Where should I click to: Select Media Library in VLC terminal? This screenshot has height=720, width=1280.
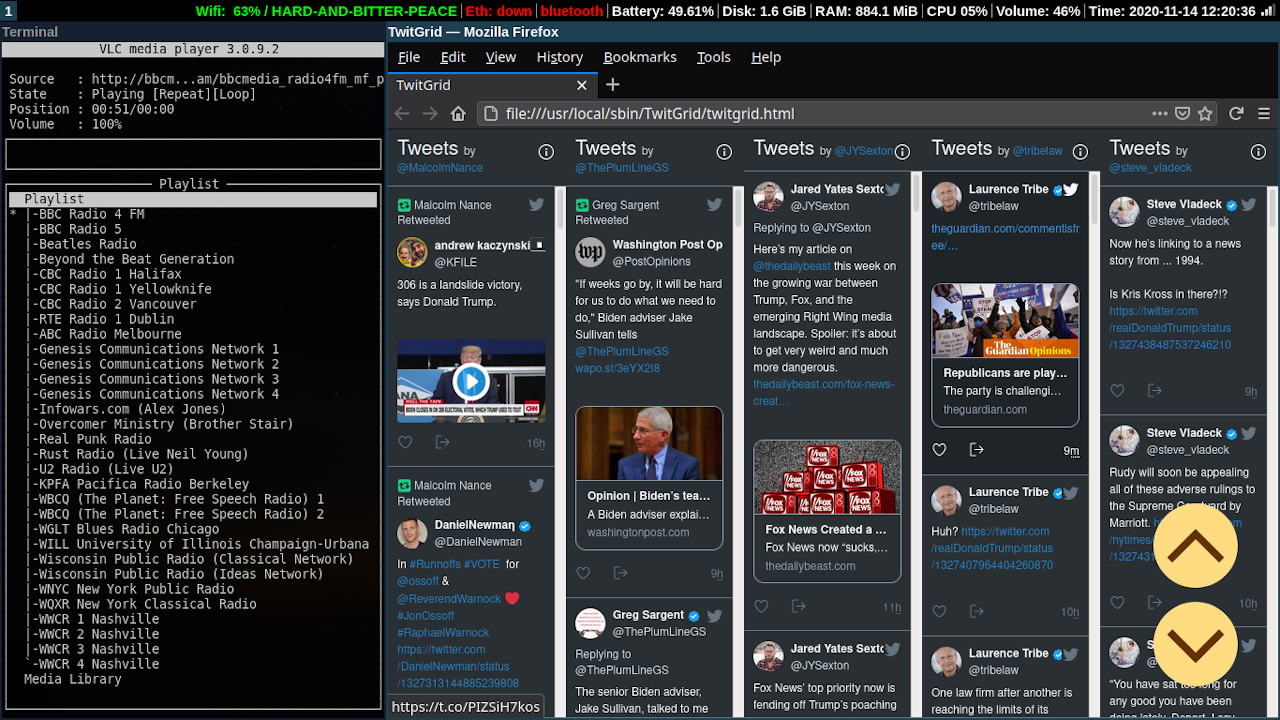pyautogui.click(x=73, y=679)
